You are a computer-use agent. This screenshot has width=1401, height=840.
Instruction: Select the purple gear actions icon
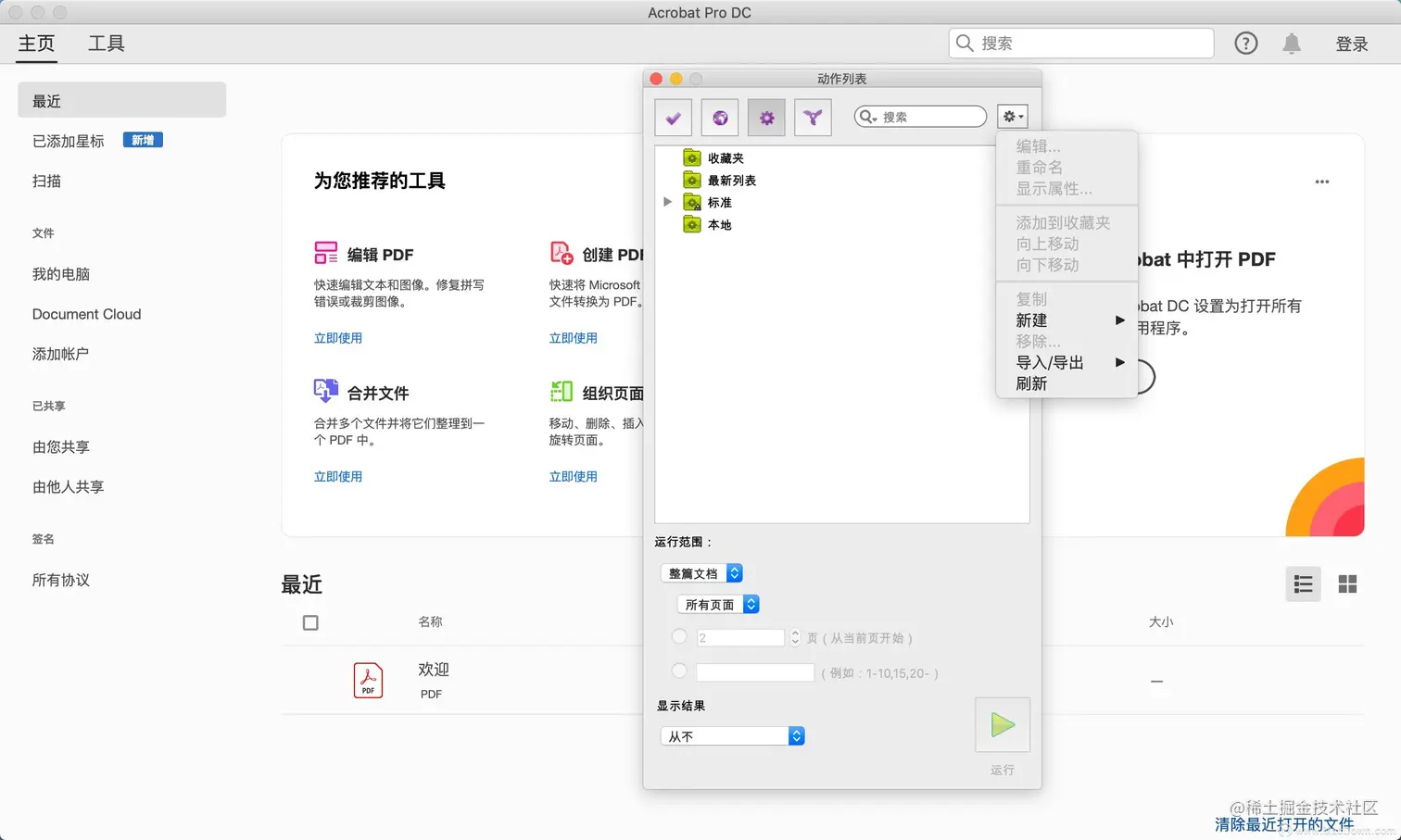(766, 118)
